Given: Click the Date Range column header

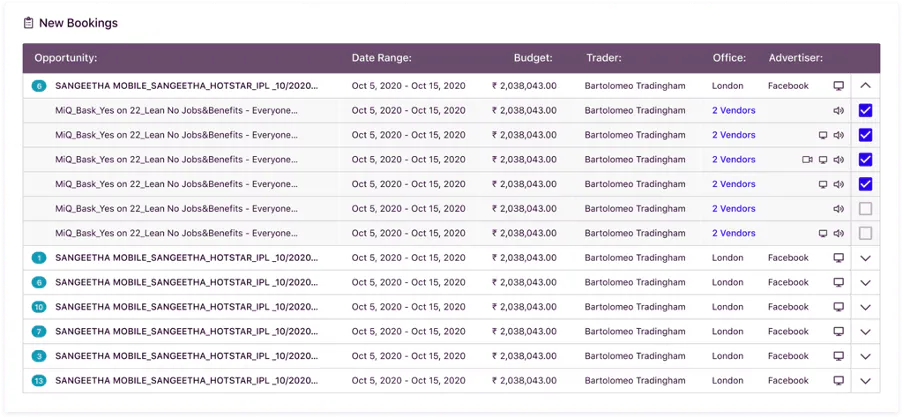Looking at the screenshot, I should click(x=382, y=58).
